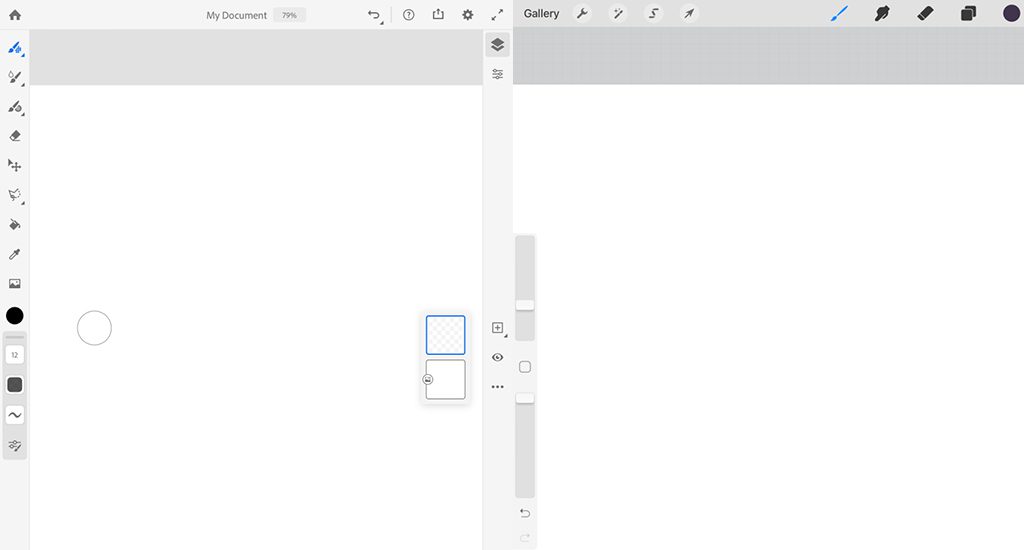Select the transparent top layer thumbnail
The height and width of the screenshot is (550, 1024).
click(x=445, y=335)
